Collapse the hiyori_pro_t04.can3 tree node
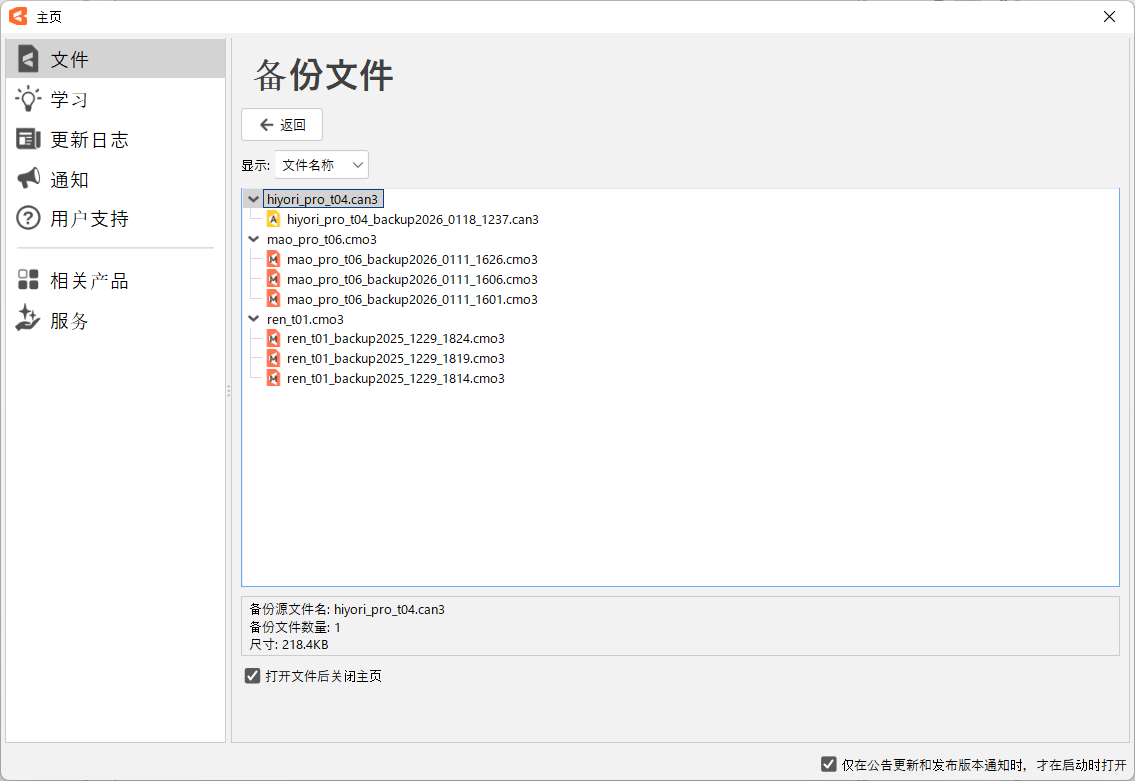 [x=254, y=199]
